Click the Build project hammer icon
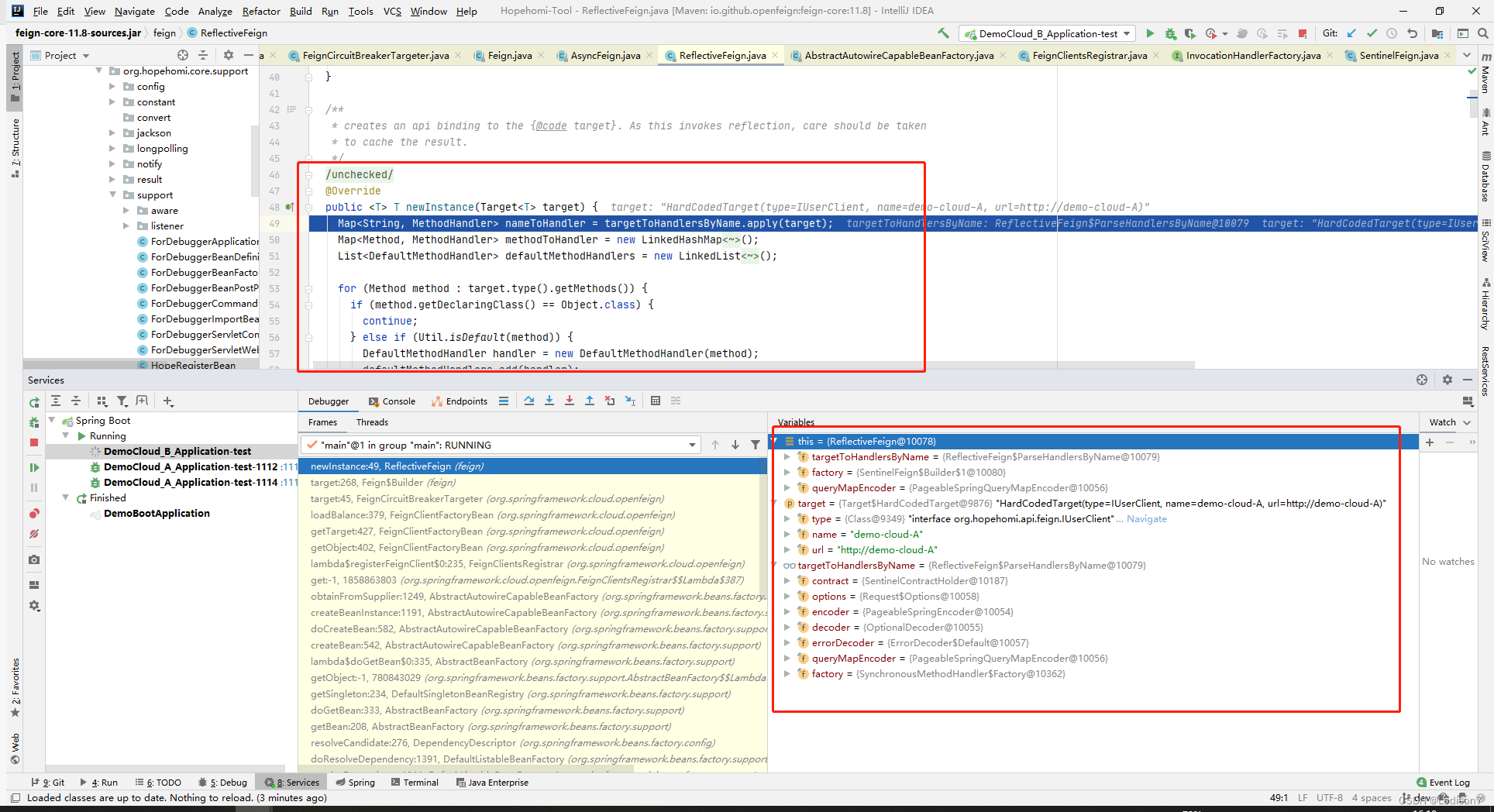This screenshot has width=1494, height=812. coord(943,33)
